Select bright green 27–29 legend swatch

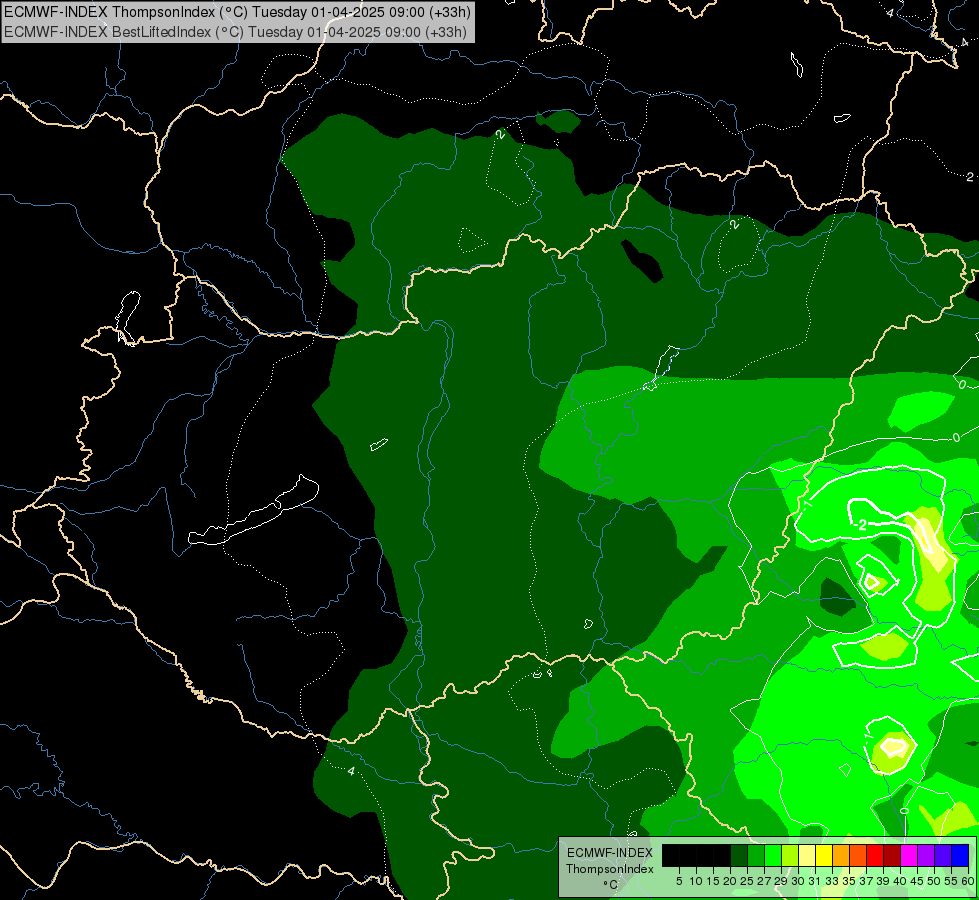(773, 855)
